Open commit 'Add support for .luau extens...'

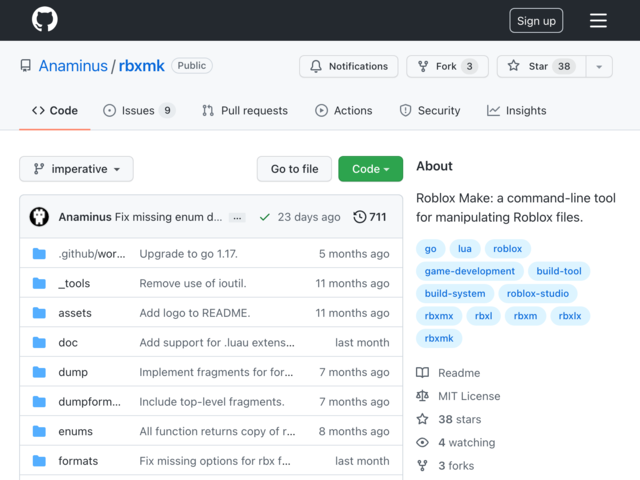pos(217,342)
